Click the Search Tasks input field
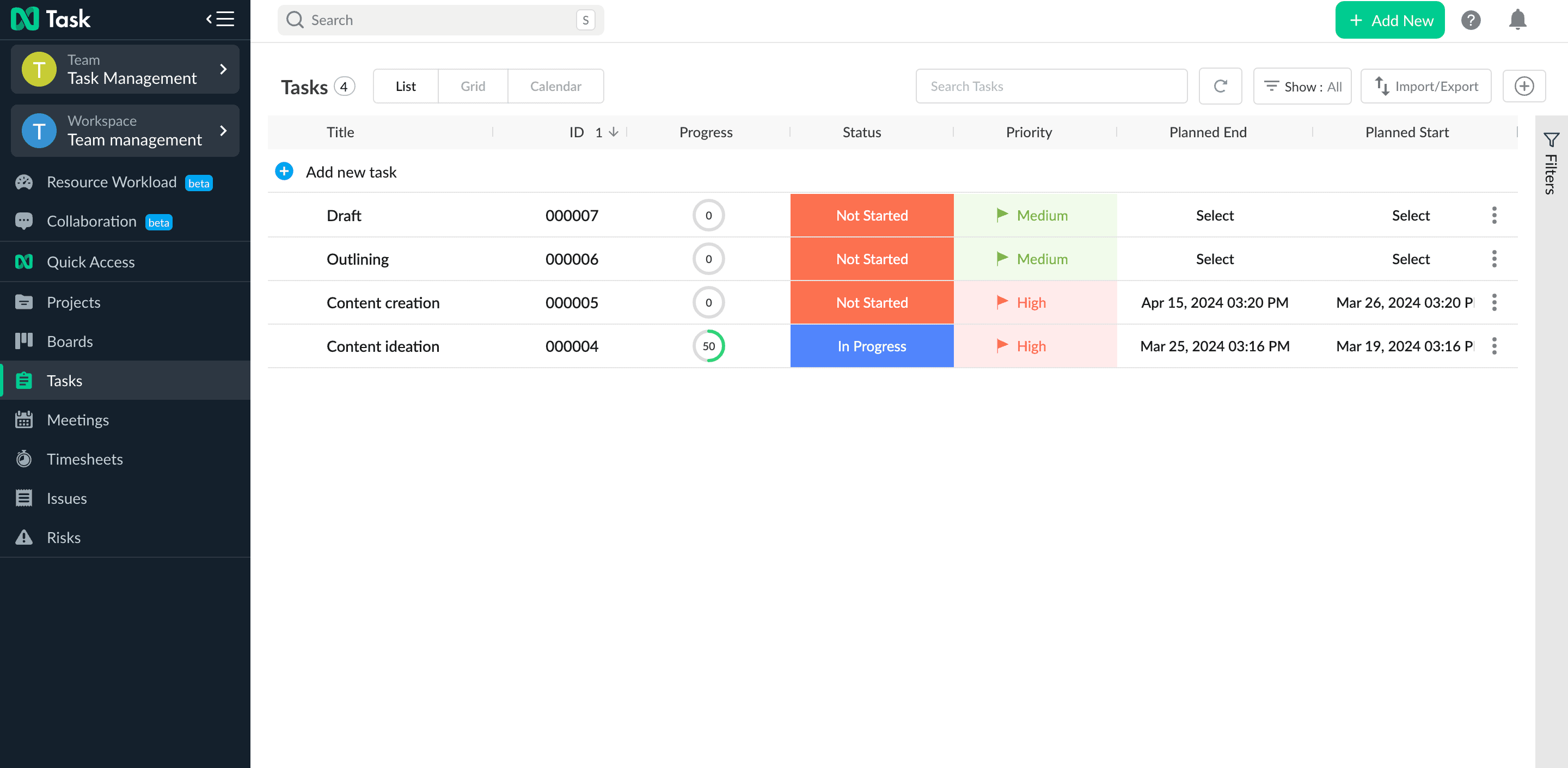Screen dimensions: 1568x768 [x=1051, y=87]
